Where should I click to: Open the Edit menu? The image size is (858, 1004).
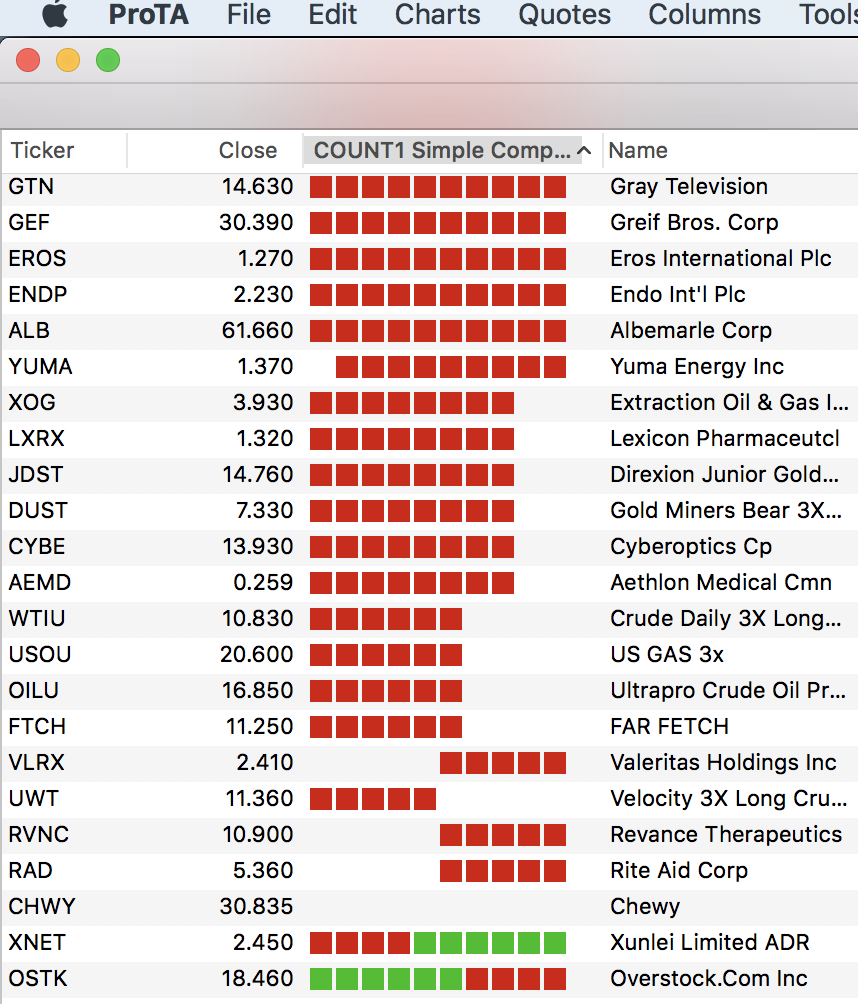coord(332,14)
